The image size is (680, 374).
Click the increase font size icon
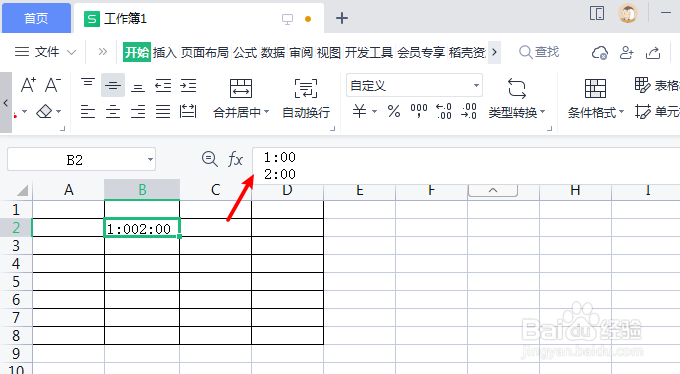pyautogui.click(x=28, y=85)
